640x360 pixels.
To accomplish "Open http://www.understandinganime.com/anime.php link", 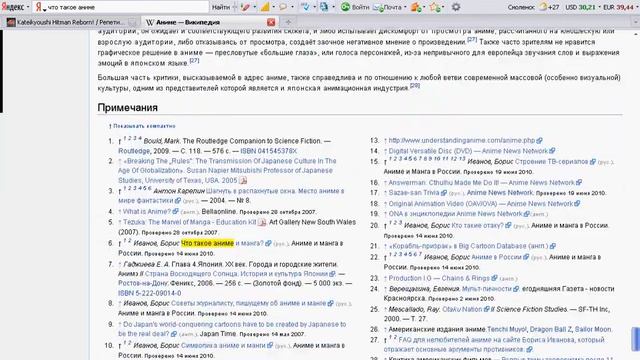I will coord(462,140).
